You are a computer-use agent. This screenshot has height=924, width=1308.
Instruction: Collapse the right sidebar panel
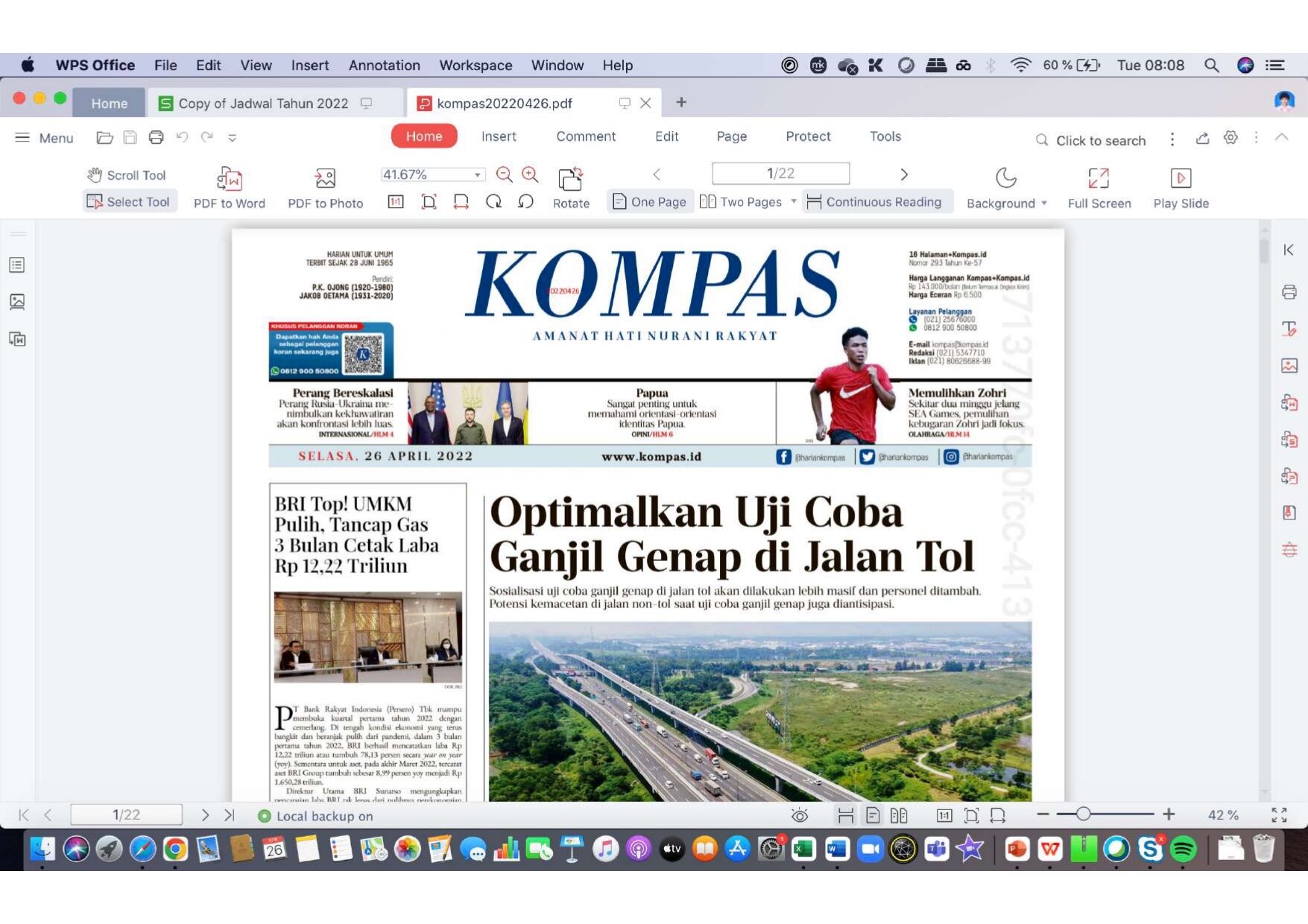click(x=1289, y=250)
